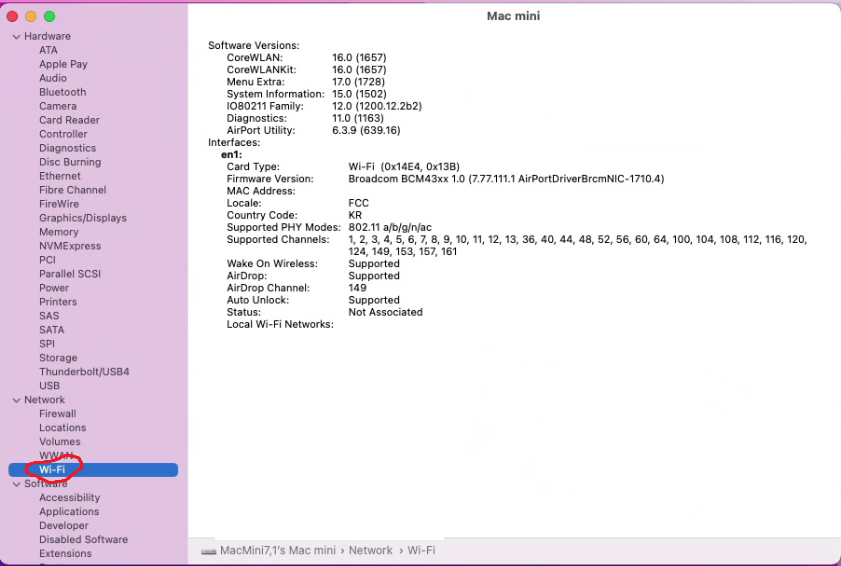The image size is (841, 566).
Task: Click the IO80211 Family version value
Action: 377,106
